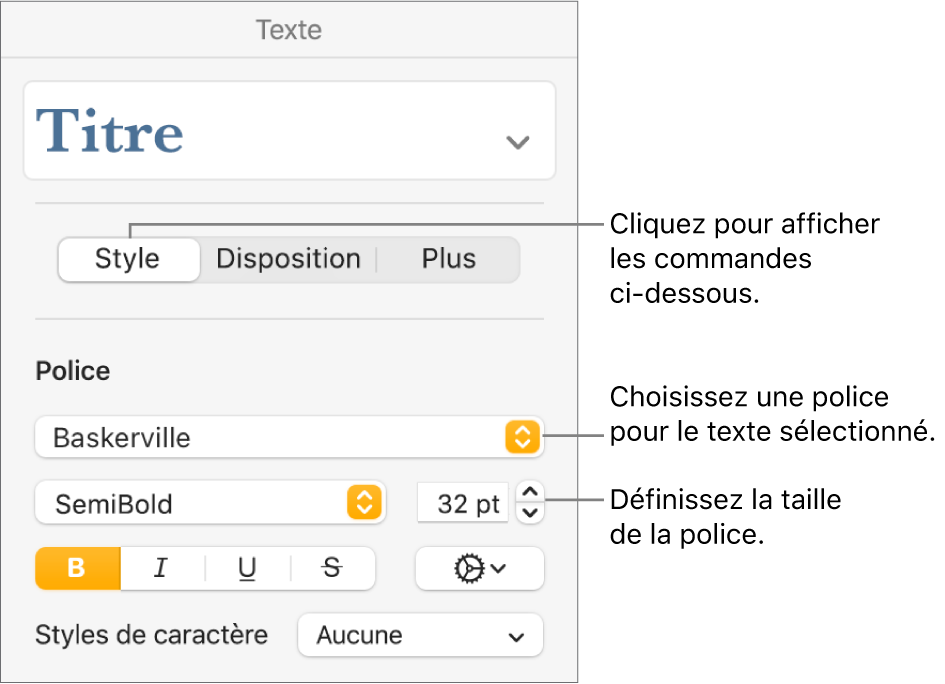Toggle underline formatting button
This screenshot has width=945, height=684.
pos(247,568)
